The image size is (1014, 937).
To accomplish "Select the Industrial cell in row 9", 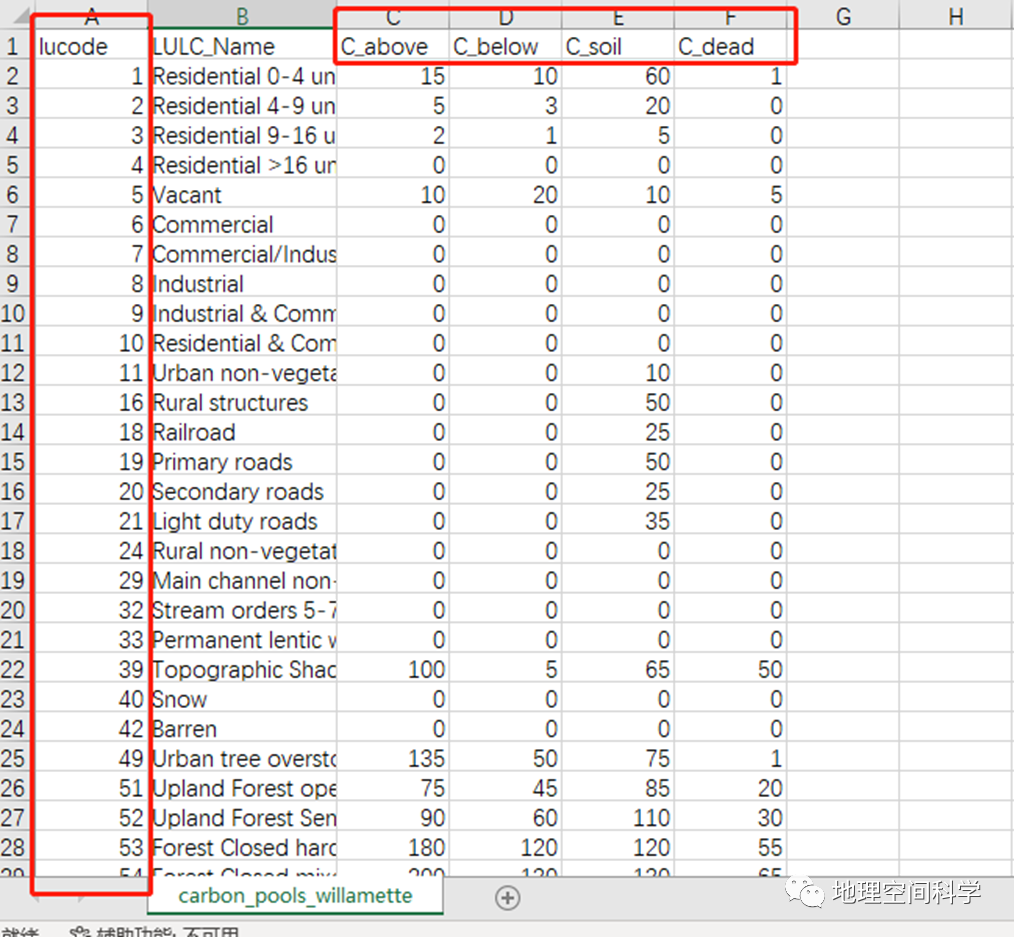I will (243, 284).
